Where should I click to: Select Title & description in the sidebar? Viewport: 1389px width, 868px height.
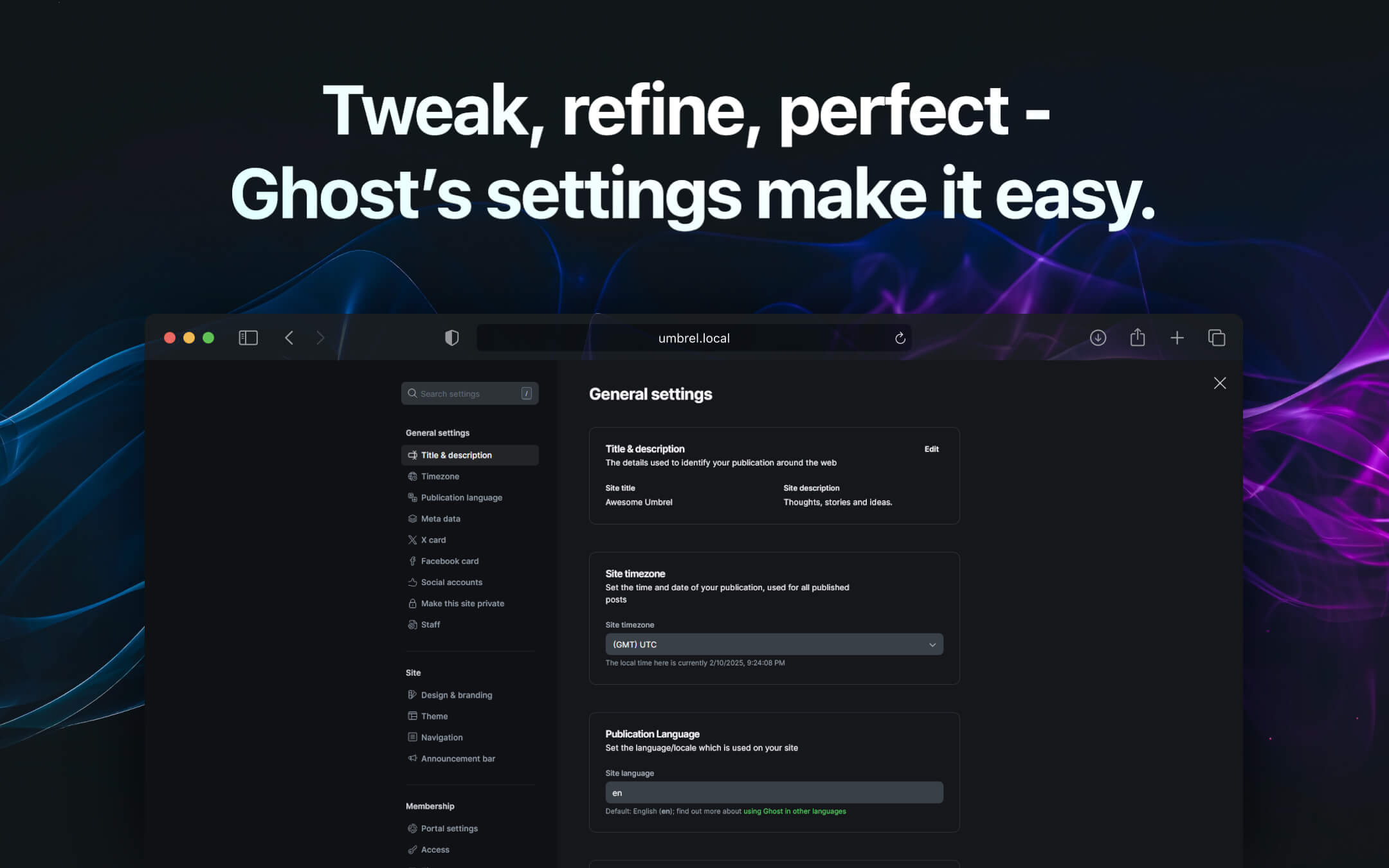click(x=455, y=455)
